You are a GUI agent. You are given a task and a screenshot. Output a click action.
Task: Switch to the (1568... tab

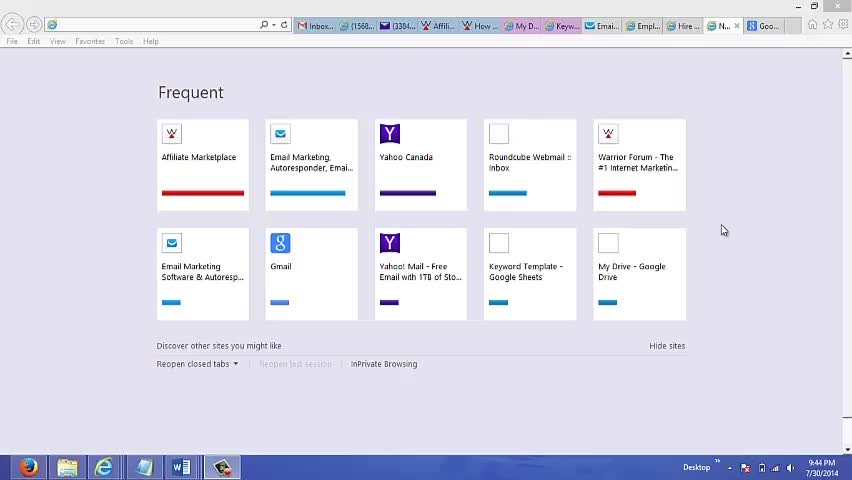(356, 26)
